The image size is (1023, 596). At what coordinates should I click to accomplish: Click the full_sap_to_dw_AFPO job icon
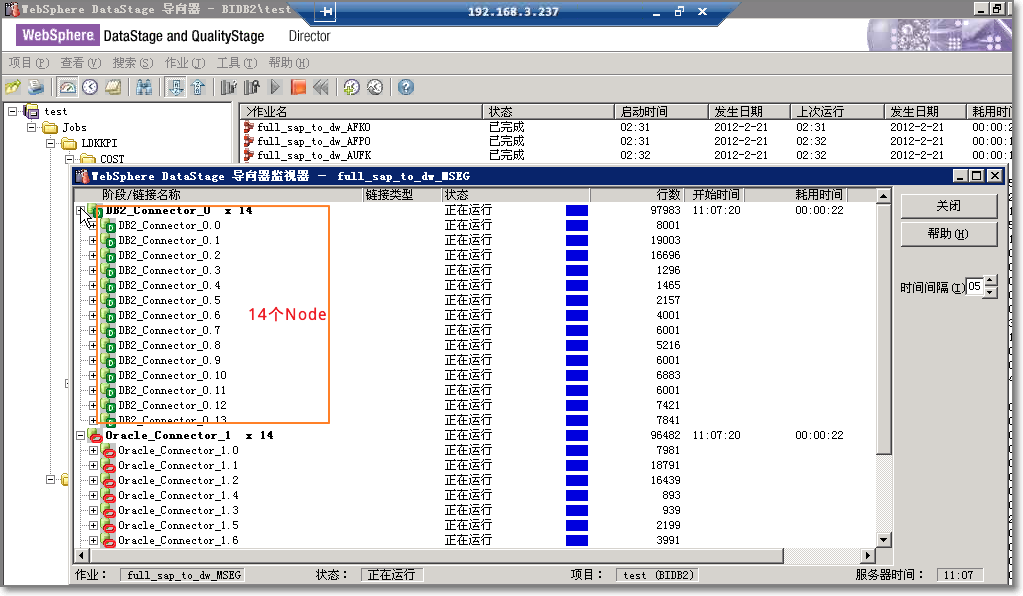click(249, 141)
